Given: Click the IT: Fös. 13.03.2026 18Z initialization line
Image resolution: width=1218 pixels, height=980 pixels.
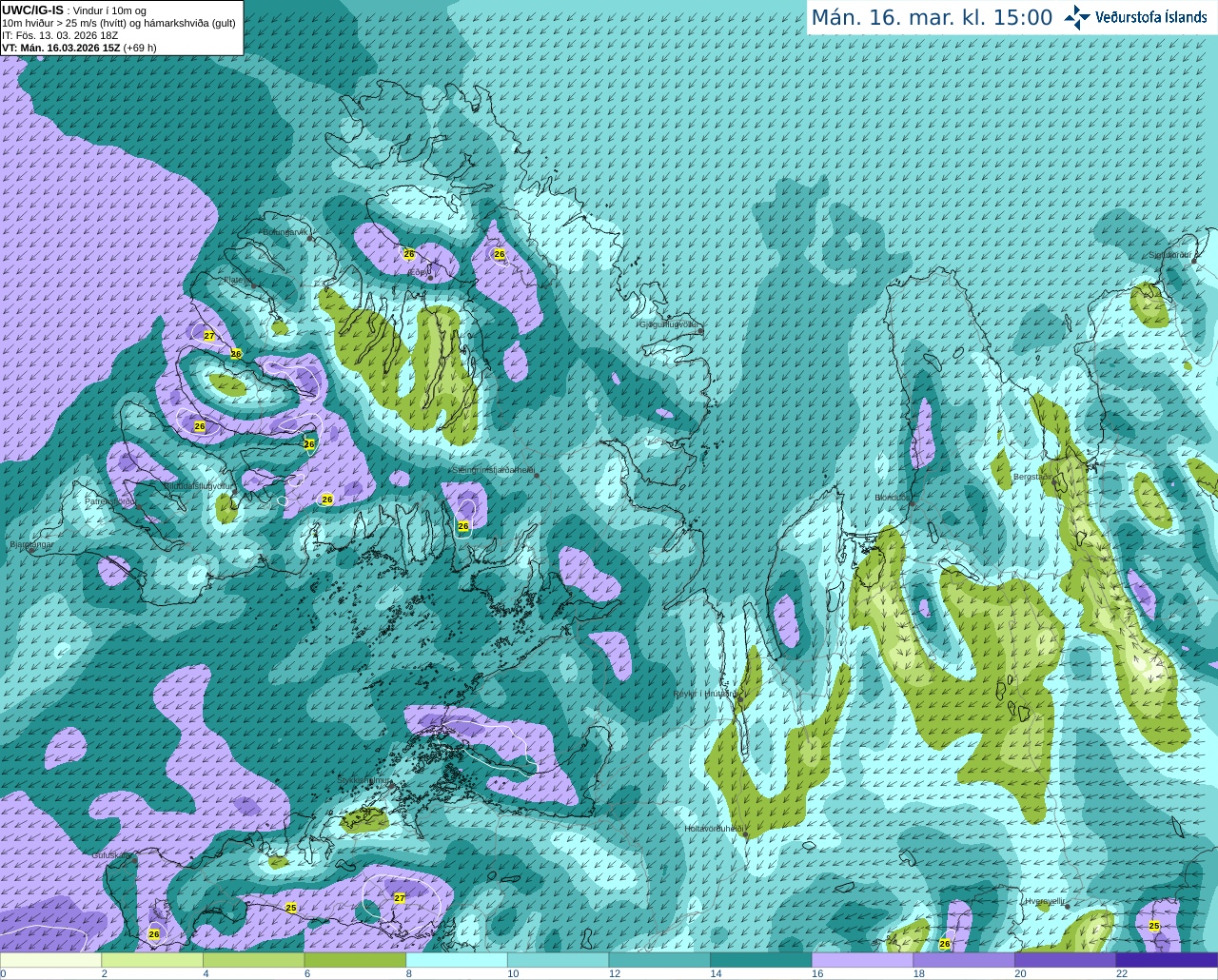Looking at the screenshot, I should click(x=60, y=35).
